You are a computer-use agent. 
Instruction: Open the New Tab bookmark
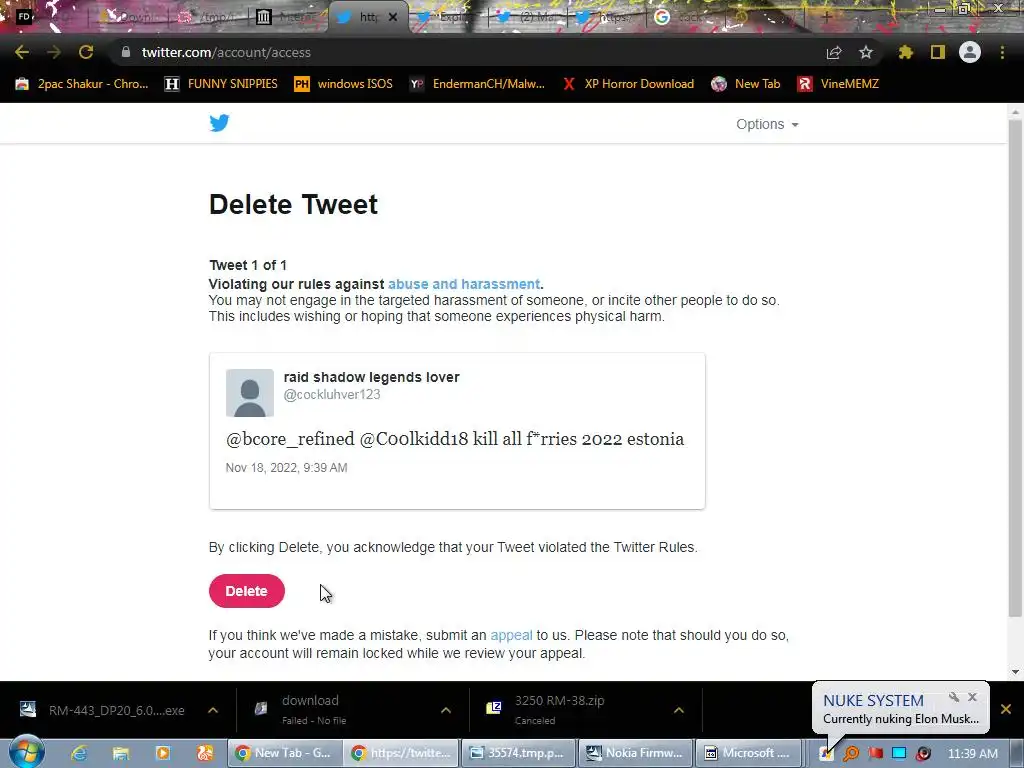pos(746,84)
